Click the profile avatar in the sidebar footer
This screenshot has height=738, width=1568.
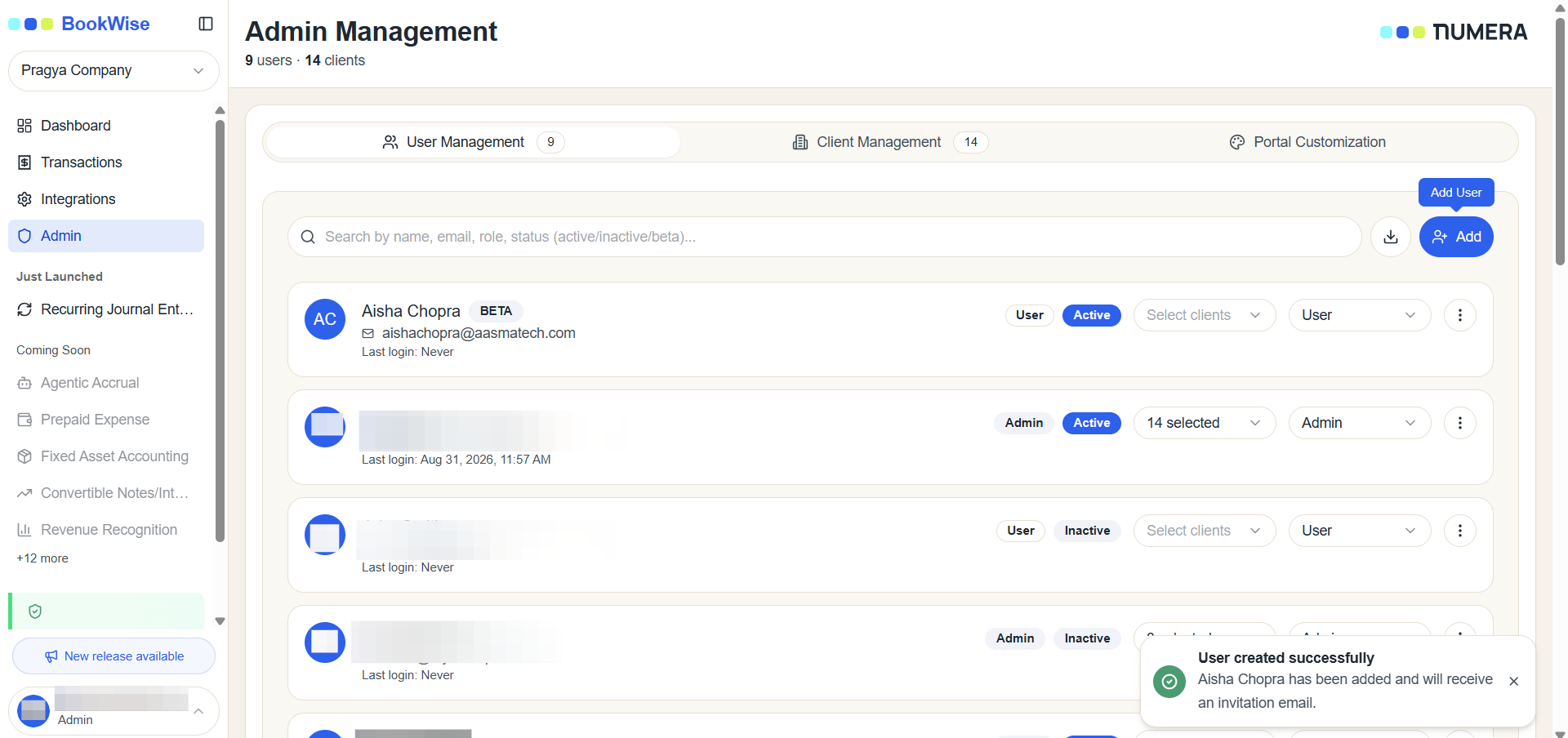point(33,711)
